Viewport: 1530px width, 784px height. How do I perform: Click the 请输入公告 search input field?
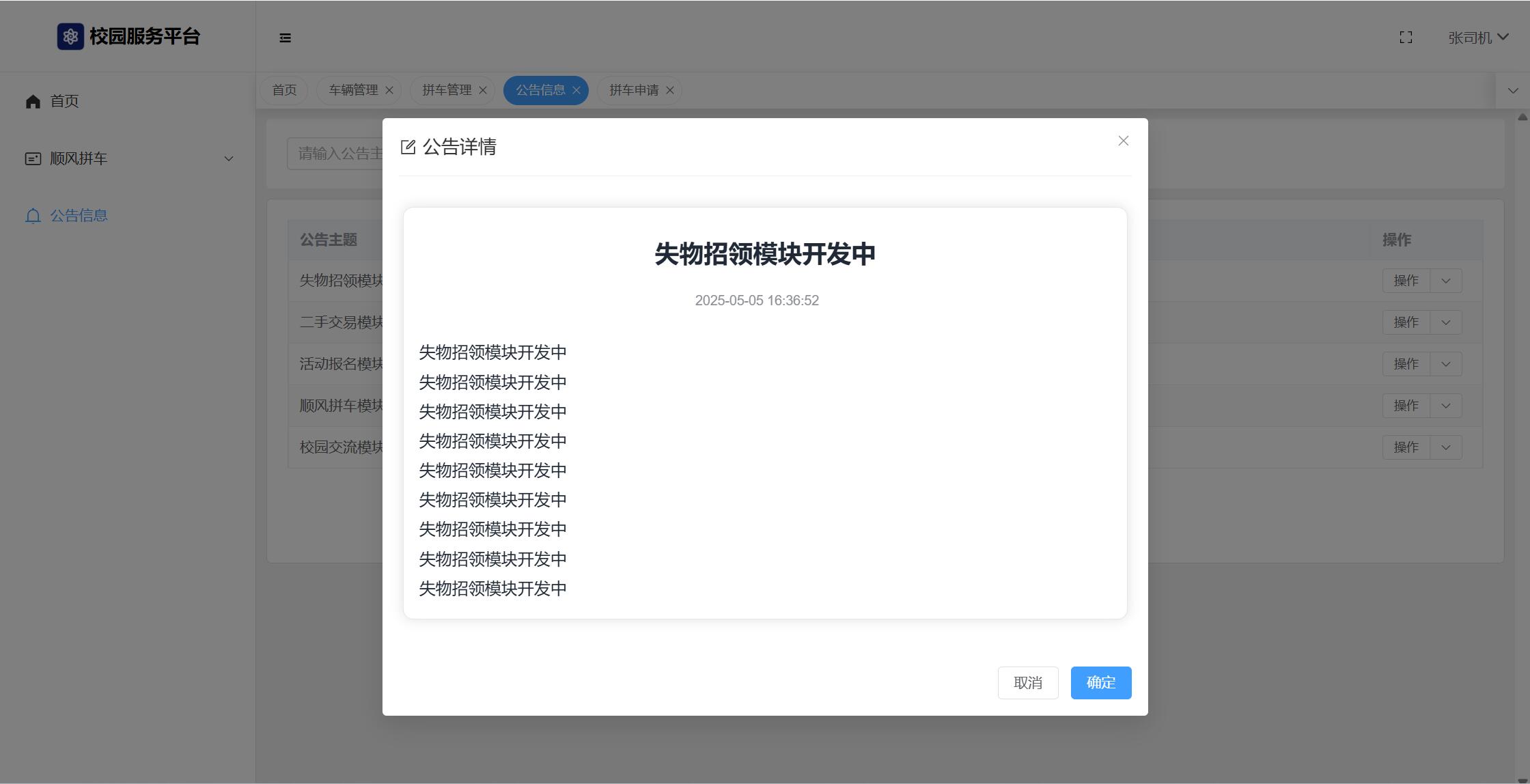tap(335, 154)
